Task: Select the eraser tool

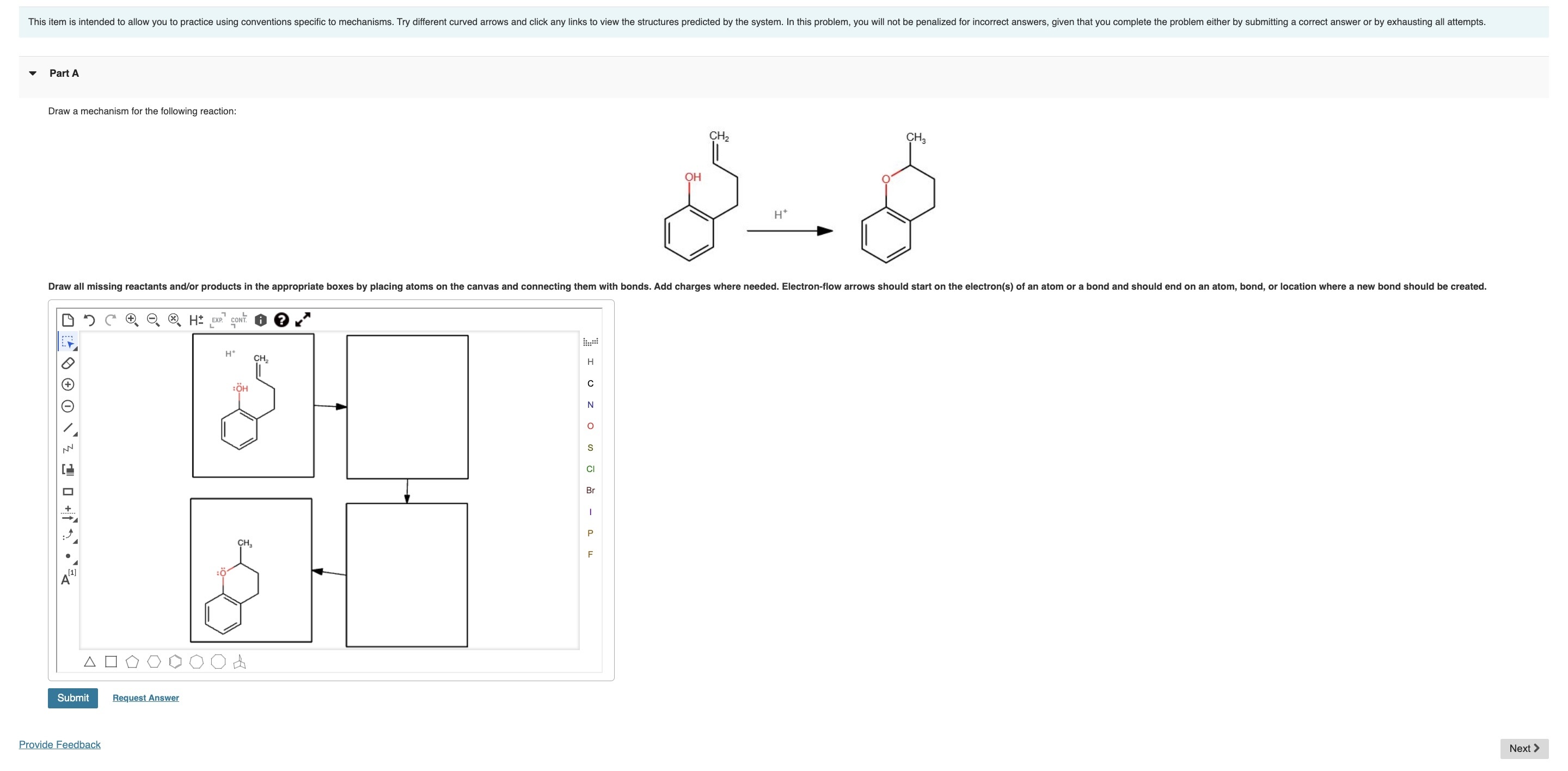Action: pyautogui.click(x=67, y=363)
